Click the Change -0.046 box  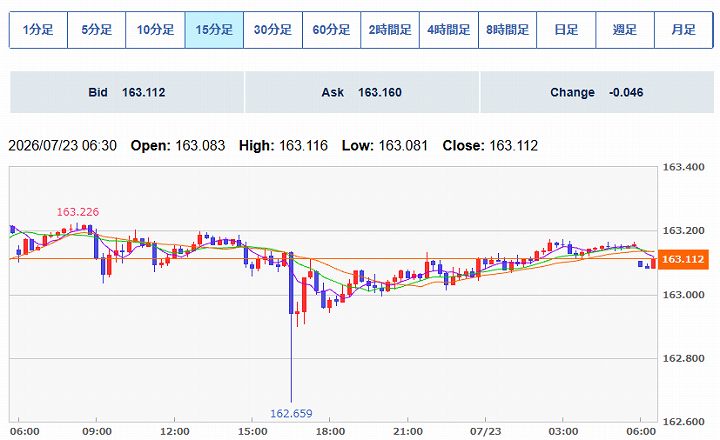[597, 92]
